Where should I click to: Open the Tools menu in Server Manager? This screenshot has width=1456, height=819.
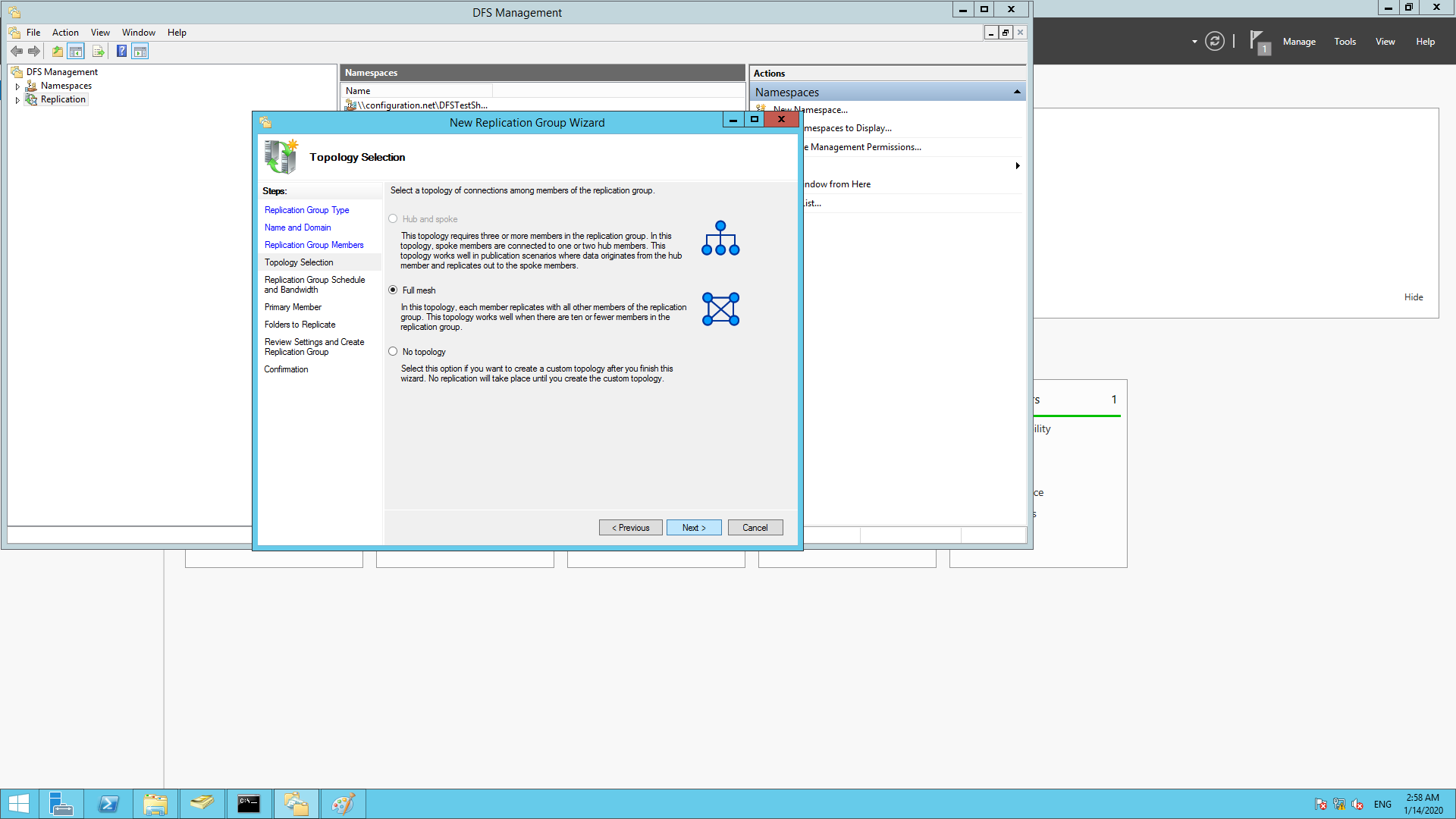click(1345, 42)
